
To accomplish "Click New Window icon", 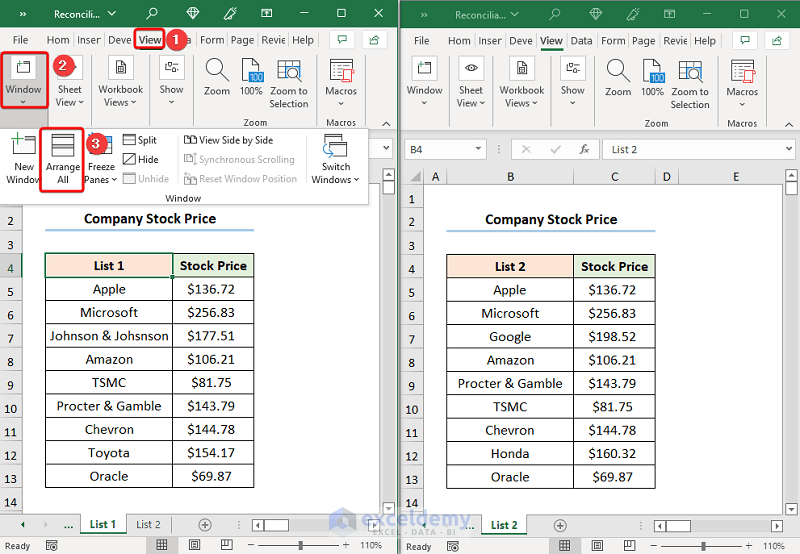I will coord(23,159).
